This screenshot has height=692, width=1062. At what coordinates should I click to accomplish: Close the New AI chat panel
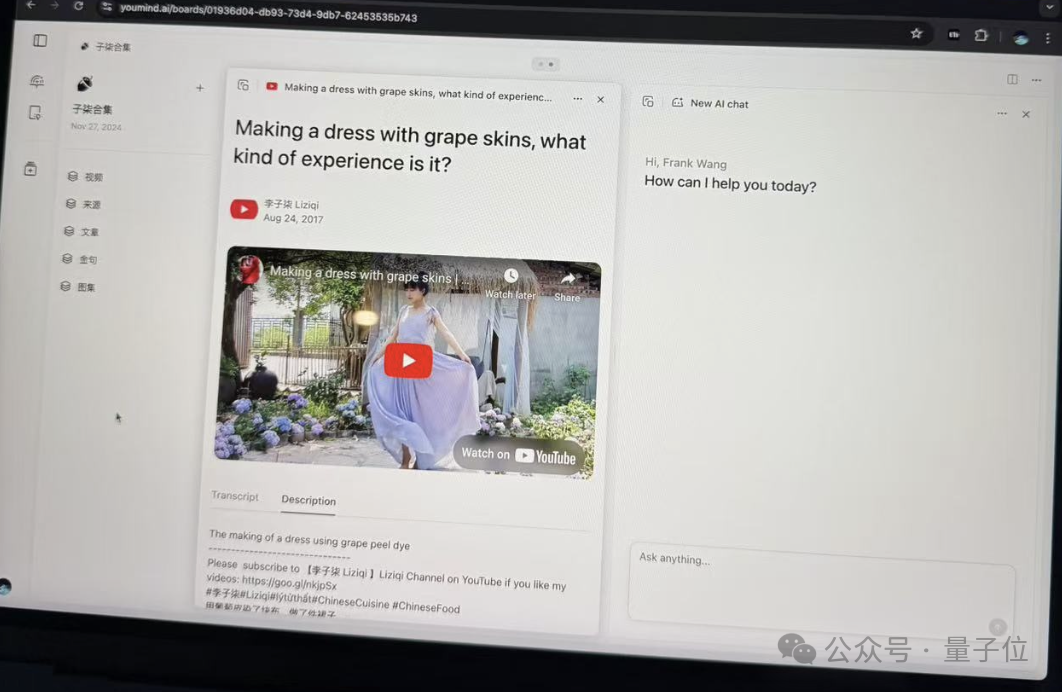pyautogui.click(x=1026, y=114)
